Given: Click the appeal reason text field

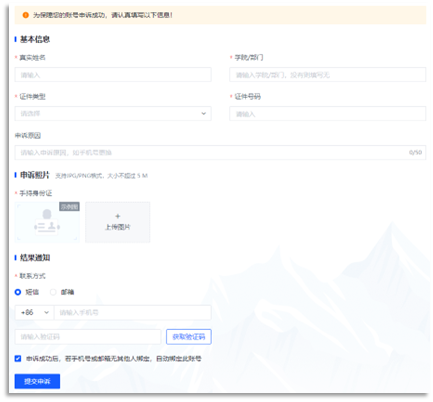Looking at the screenshot, I should click(220, 152).
